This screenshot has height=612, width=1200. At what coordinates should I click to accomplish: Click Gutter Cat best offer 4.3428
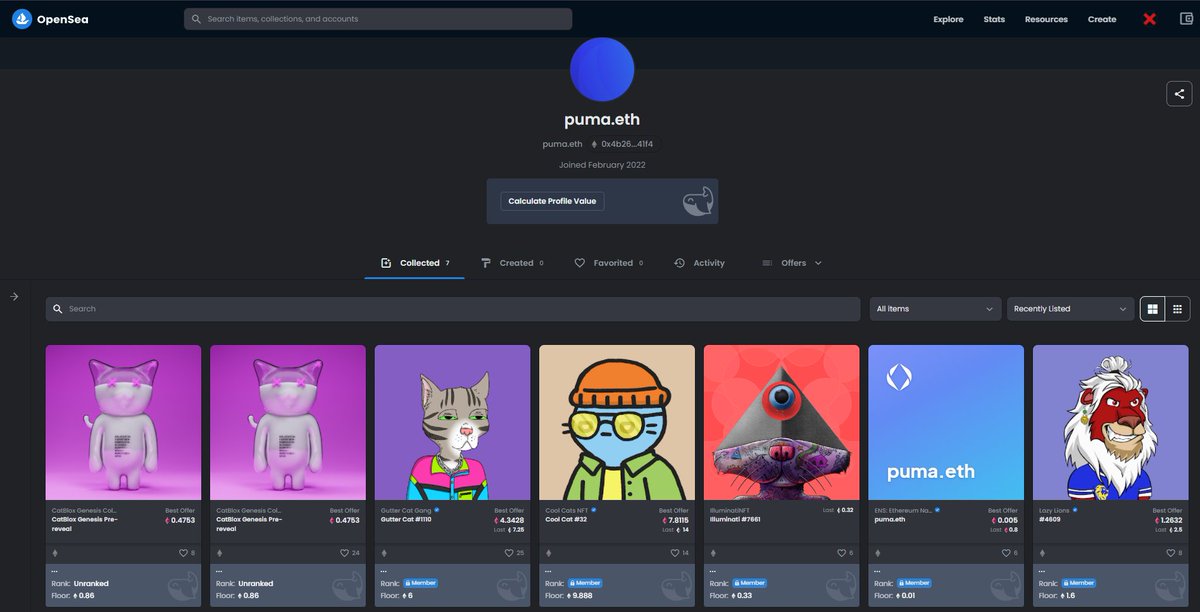[509, 520]
